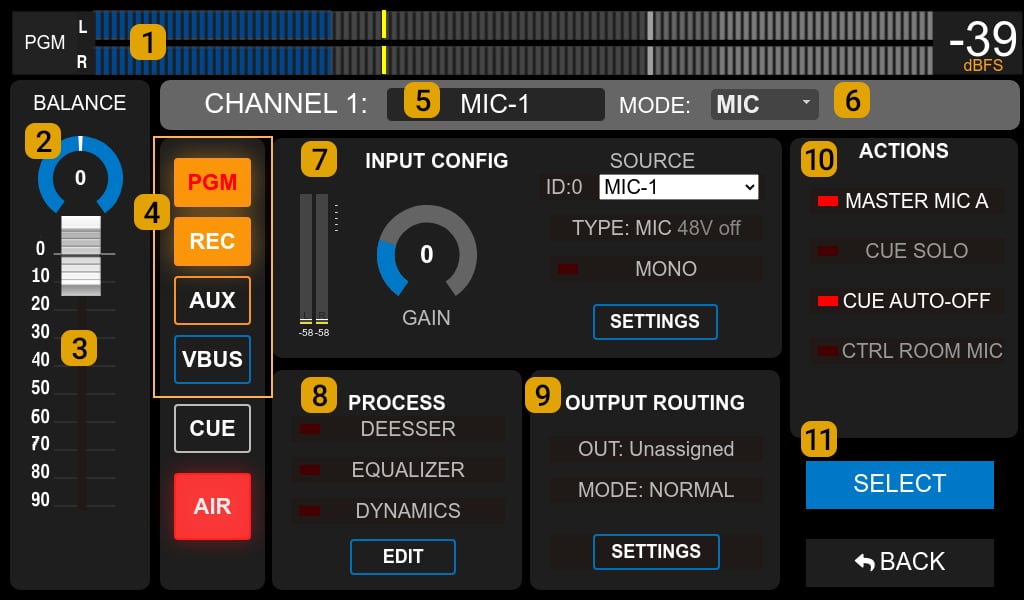Enable the AUX bus button
The height and width of the screenshot is (600, 1024).
pos(212,300)
